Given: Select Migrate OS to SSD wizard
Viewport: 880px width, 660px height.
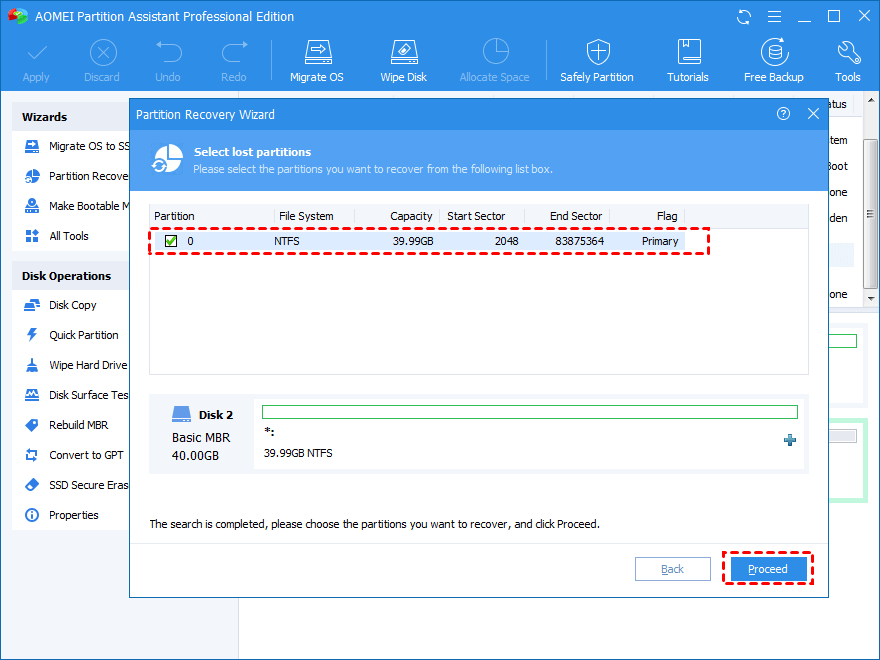Looking at the screenshot, I should (76, 146).
